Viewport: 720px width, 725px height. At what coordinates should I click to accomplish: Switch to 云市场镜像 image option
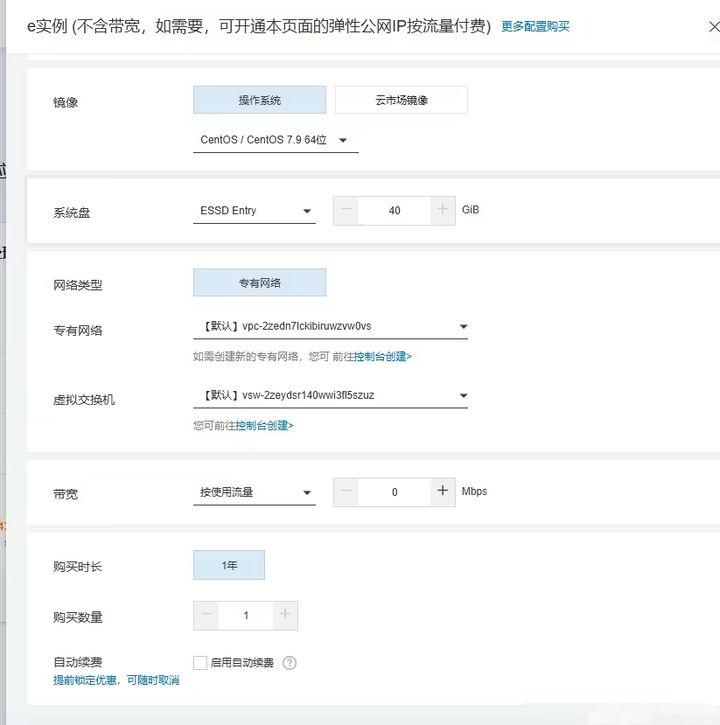coord(401,100)
